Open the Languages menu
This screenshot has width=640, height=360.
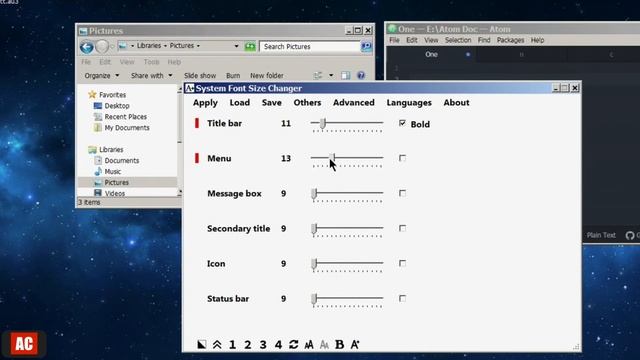click(x=409, y=103)
